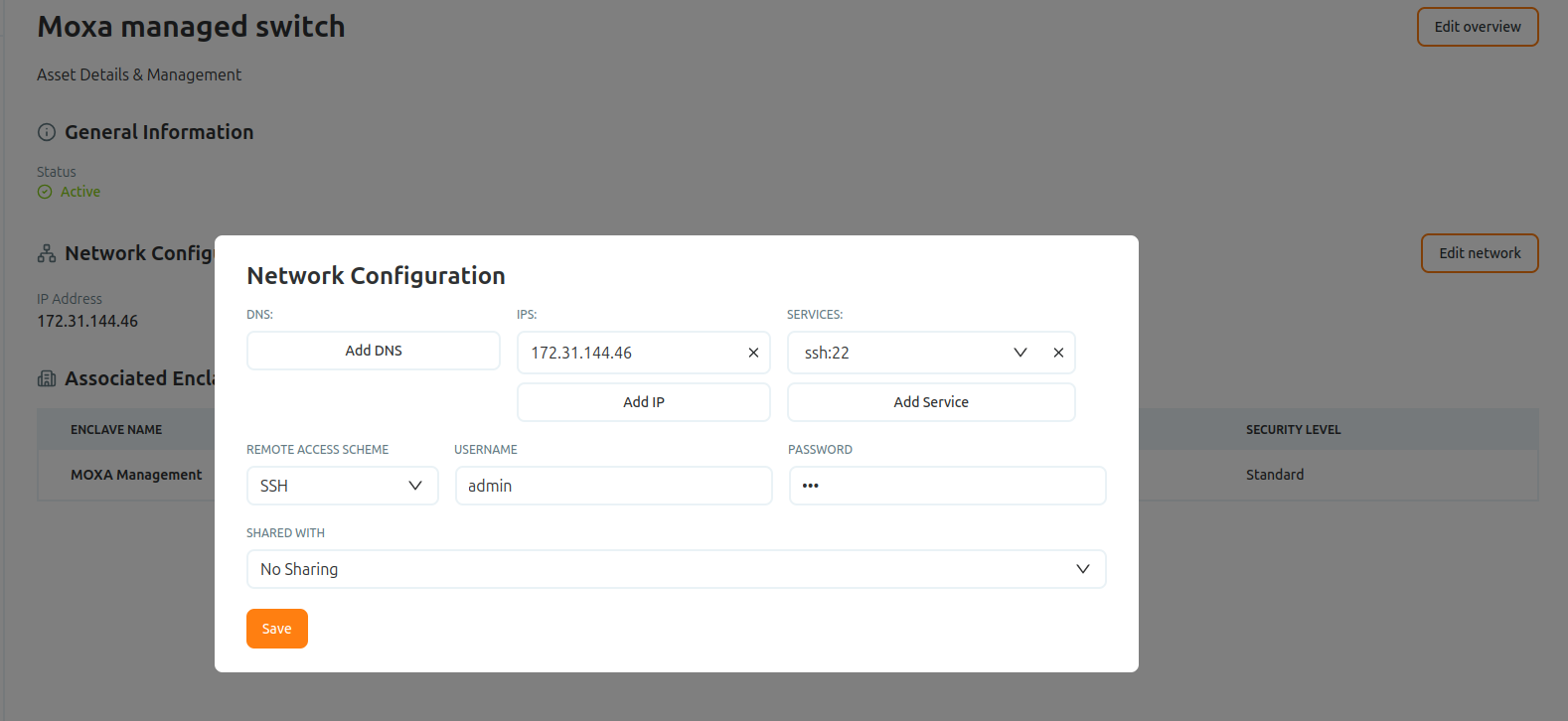The image size is (1568, 721).
Task: Focus the Password input field
Action: 948,486
